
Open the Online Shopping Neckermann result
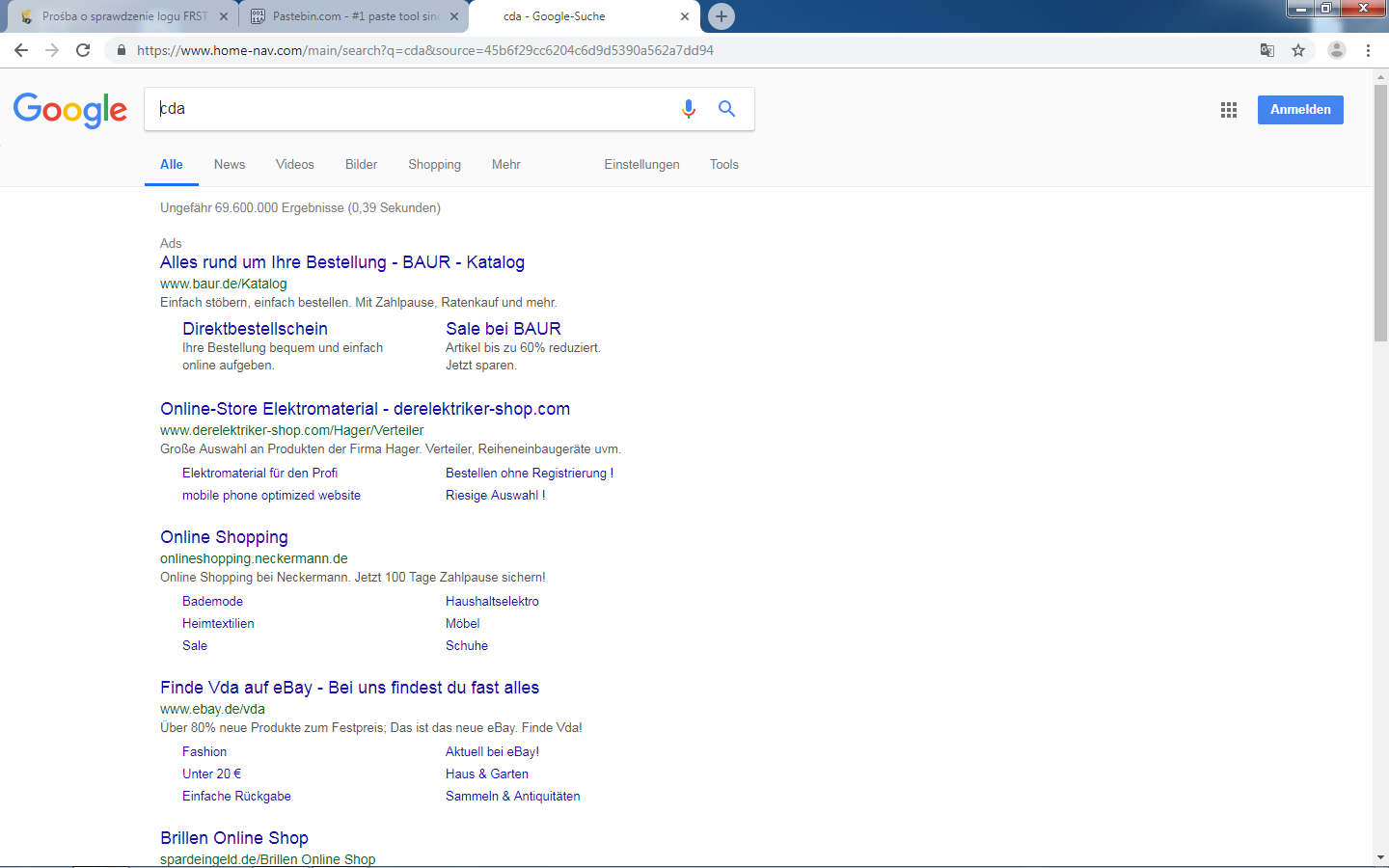click(225, 537)
